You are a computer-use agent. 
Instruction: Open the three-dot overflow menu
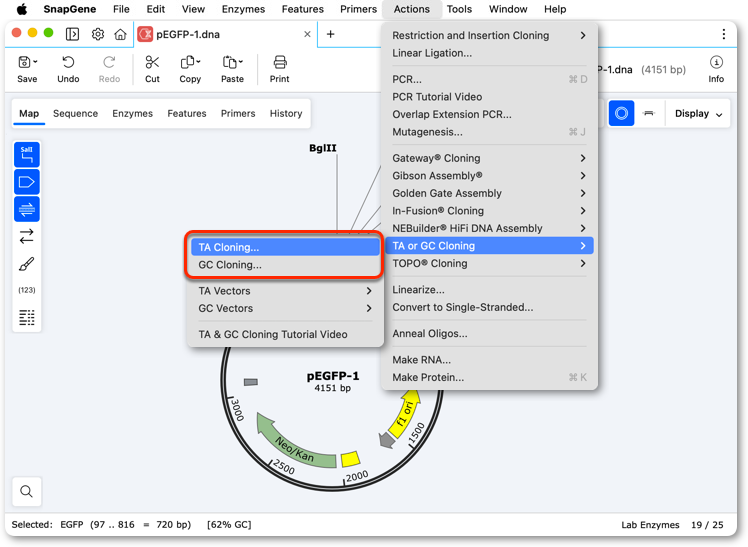coord(724,34)
